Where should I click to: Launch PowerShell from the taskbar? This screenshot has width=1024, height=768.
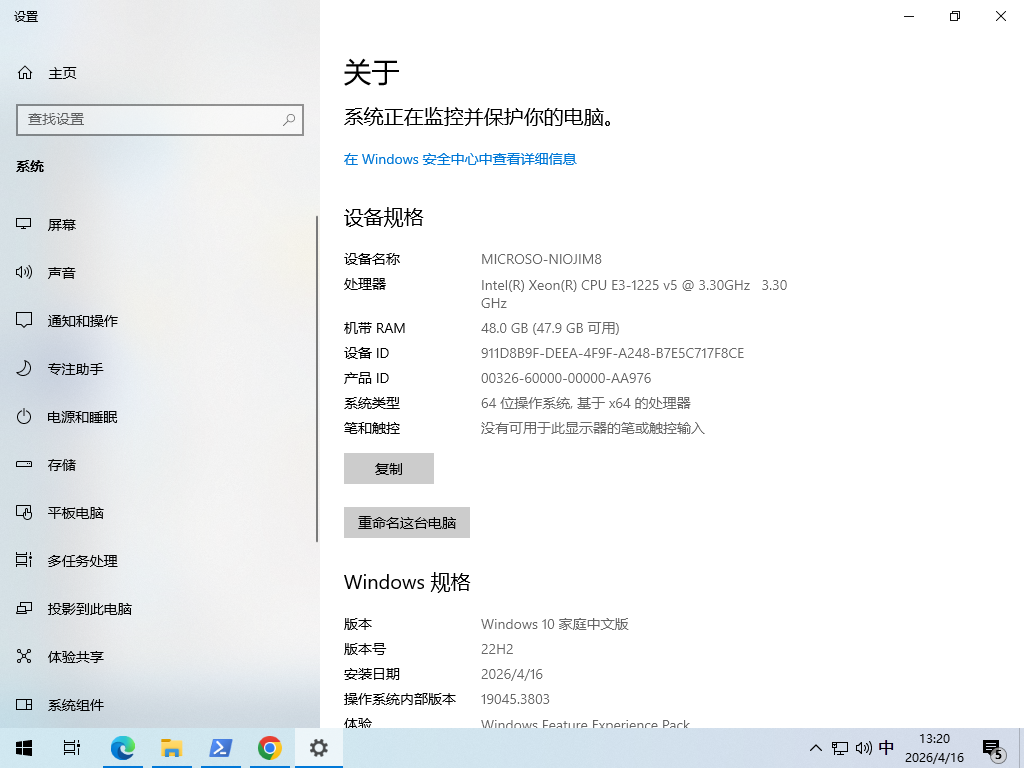pyautogui.click(x=220, y=747)
